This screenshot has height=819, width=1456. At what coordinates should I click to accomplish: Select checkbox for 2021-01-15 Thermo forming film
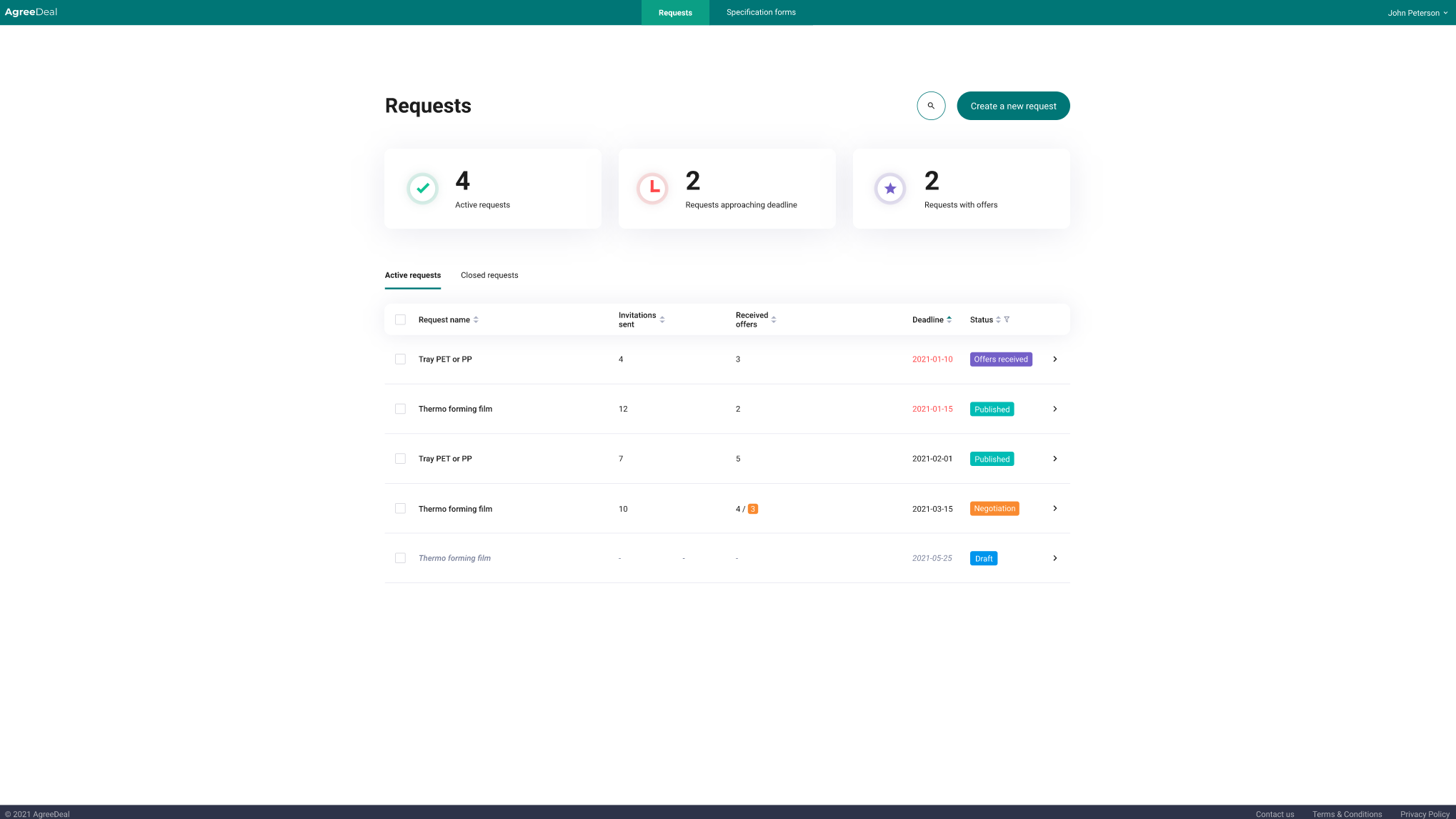click(400, 409)
